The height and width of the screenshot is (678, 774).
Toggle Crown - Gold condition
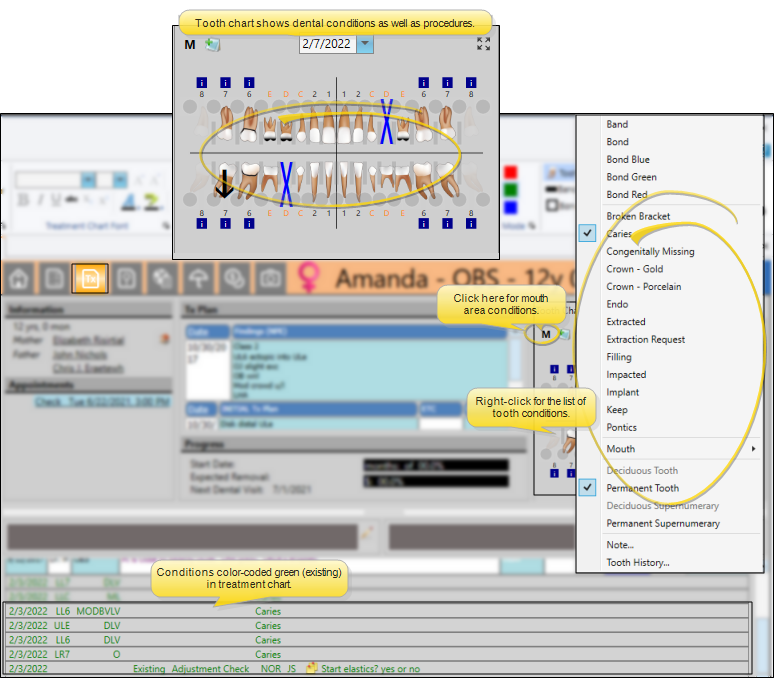634,269
